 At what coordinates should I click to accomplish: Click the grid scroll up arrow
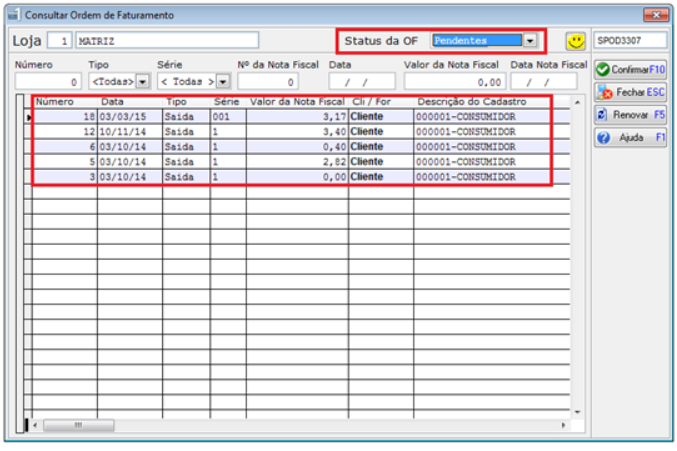(x=577, y=102)
